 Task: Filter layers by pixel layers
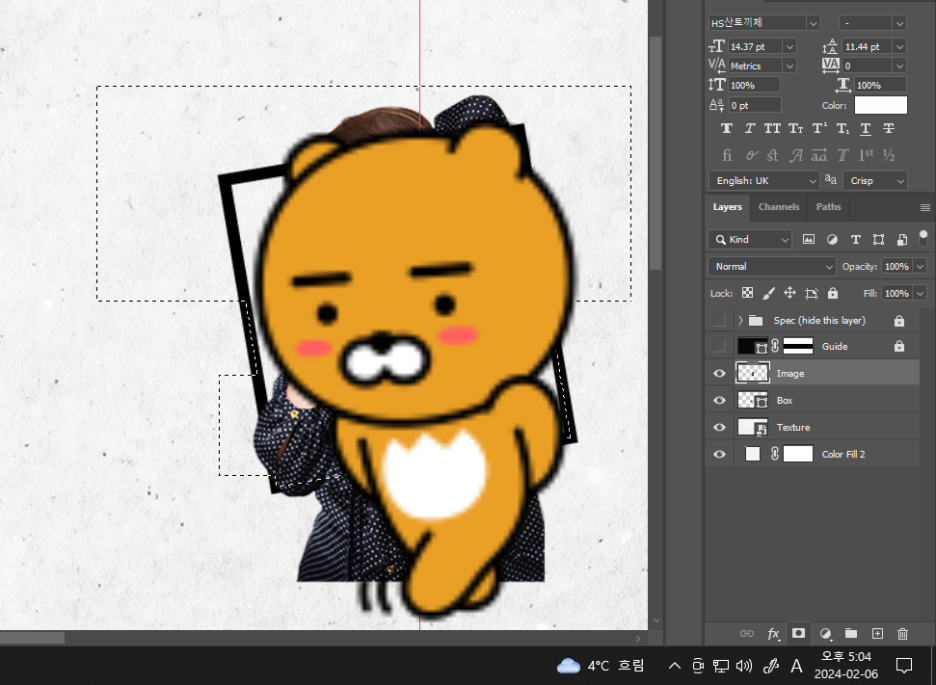click(808, 239)
